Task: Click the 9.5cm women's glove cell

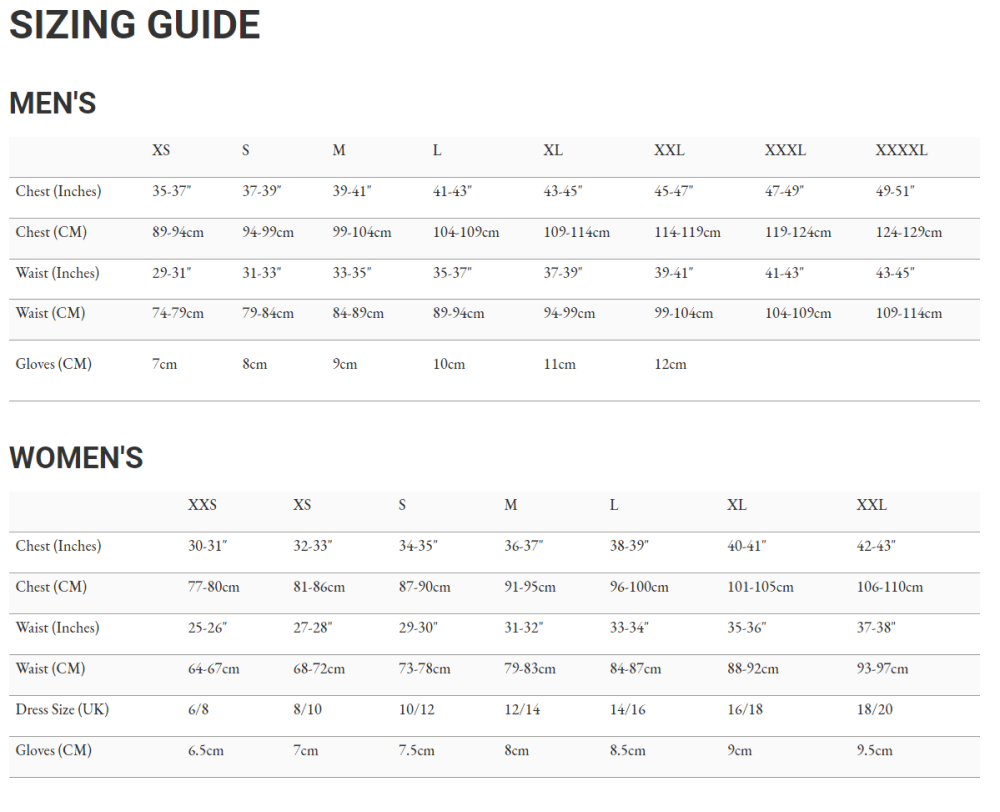Action: coord(874,751)
